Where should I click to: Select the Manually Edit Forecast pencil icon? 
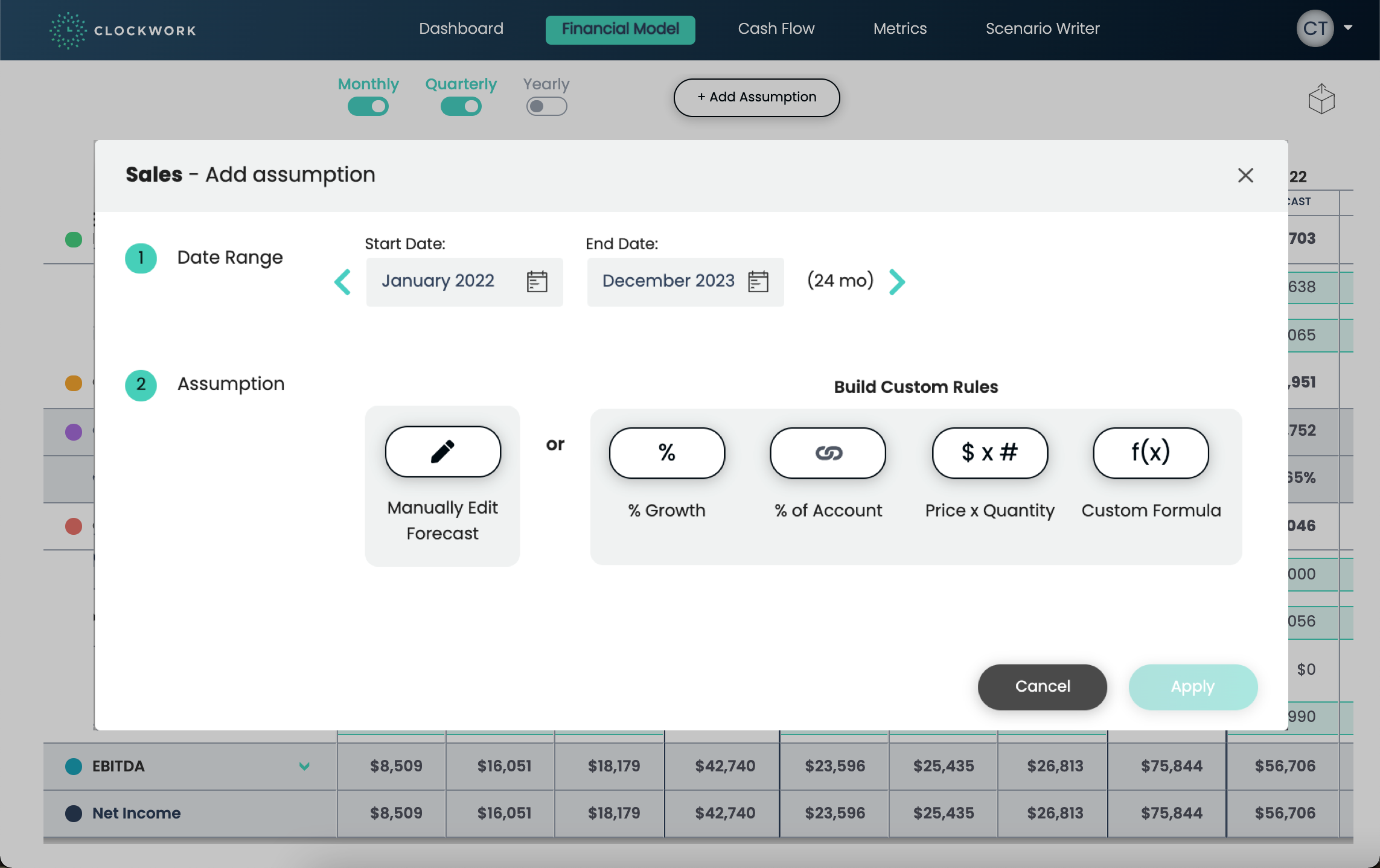[x=442, y=452]
